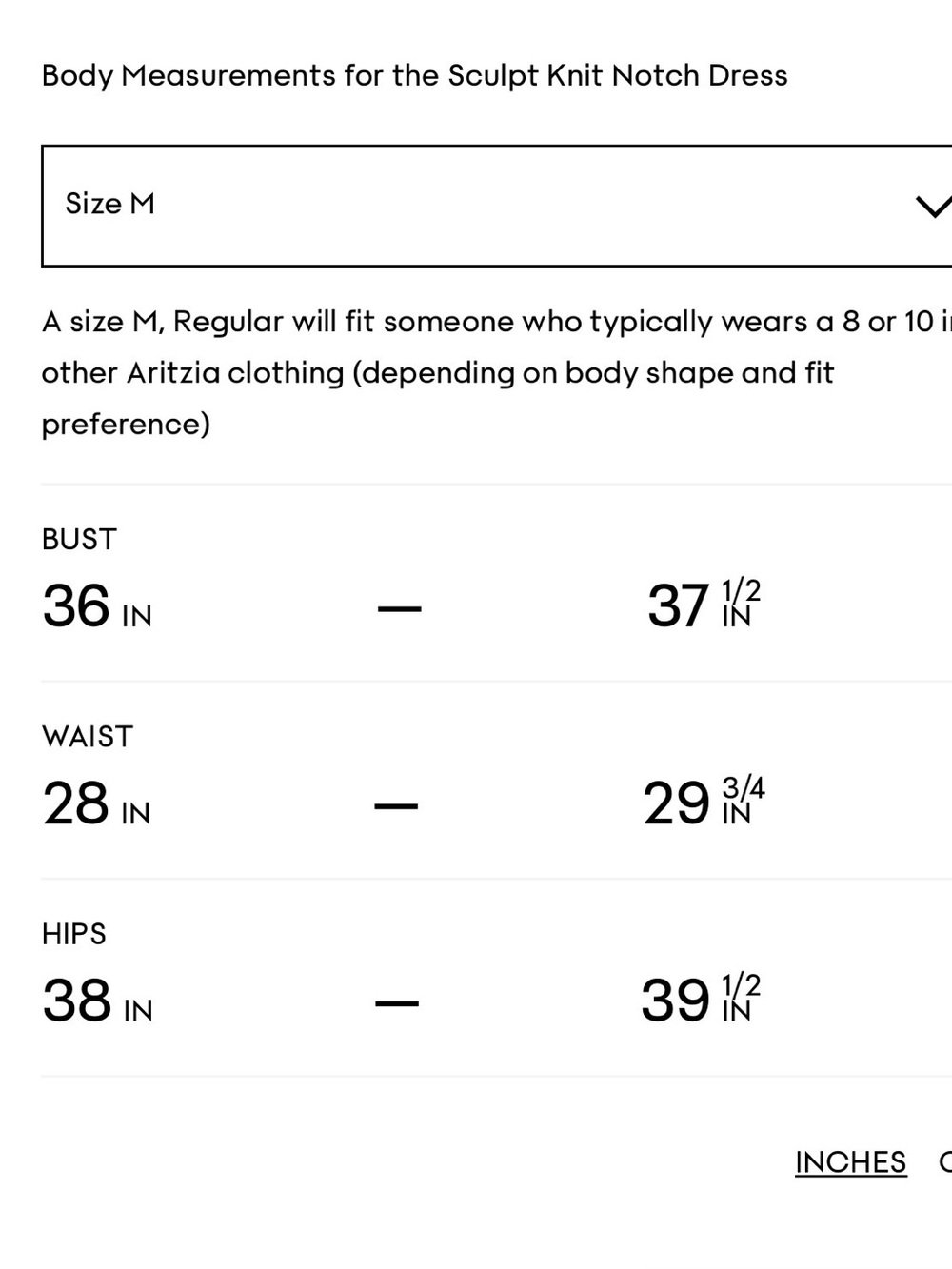Click the dash between waist values
This screenshot has width=952, height=1269.
tap(396, 806)
